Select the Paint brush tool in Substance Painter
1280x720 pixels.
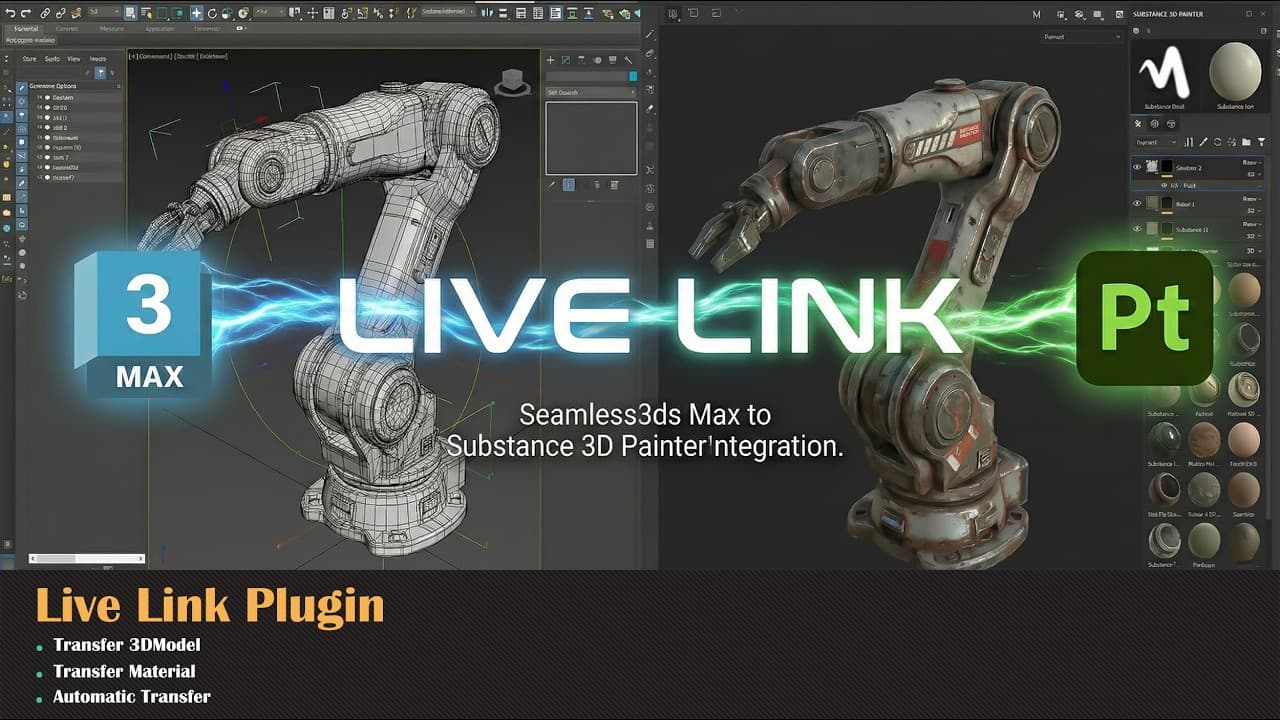point(650,34)
